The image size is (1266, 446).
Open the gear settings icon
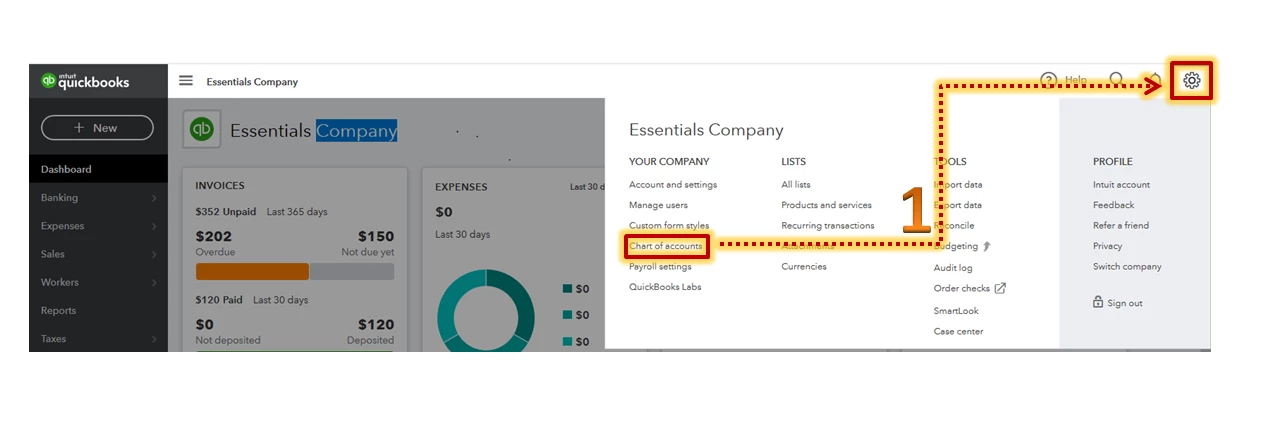pos(1191,81)
